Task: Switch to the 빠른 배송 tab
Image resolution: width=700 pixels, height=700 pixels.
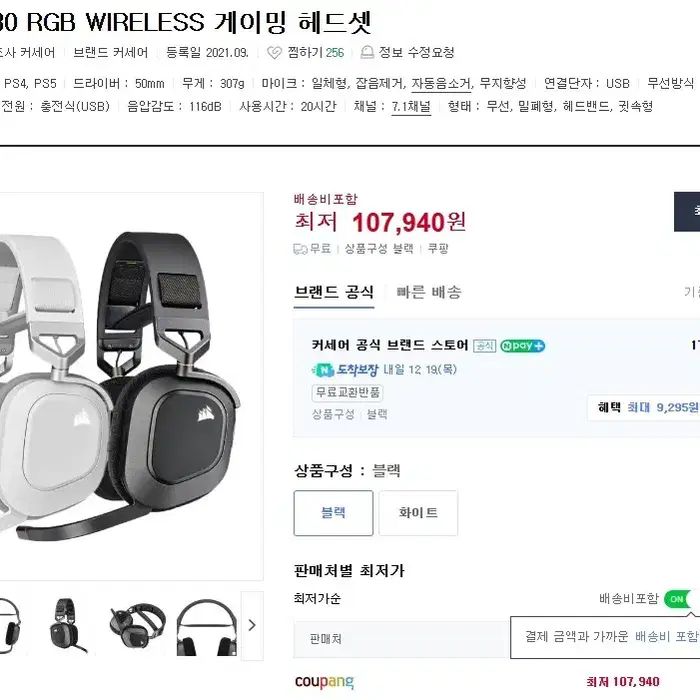Action: 429,293
